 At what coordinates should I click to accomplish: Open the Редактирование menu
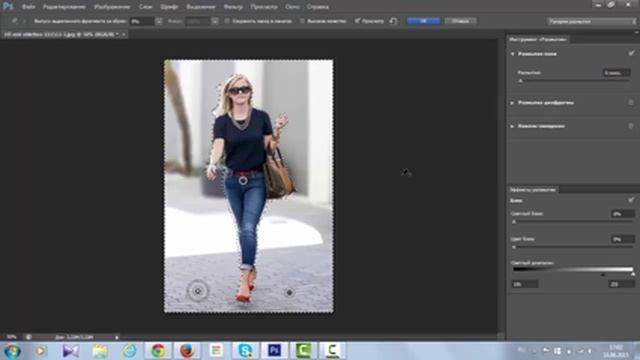tap(64, 7)
